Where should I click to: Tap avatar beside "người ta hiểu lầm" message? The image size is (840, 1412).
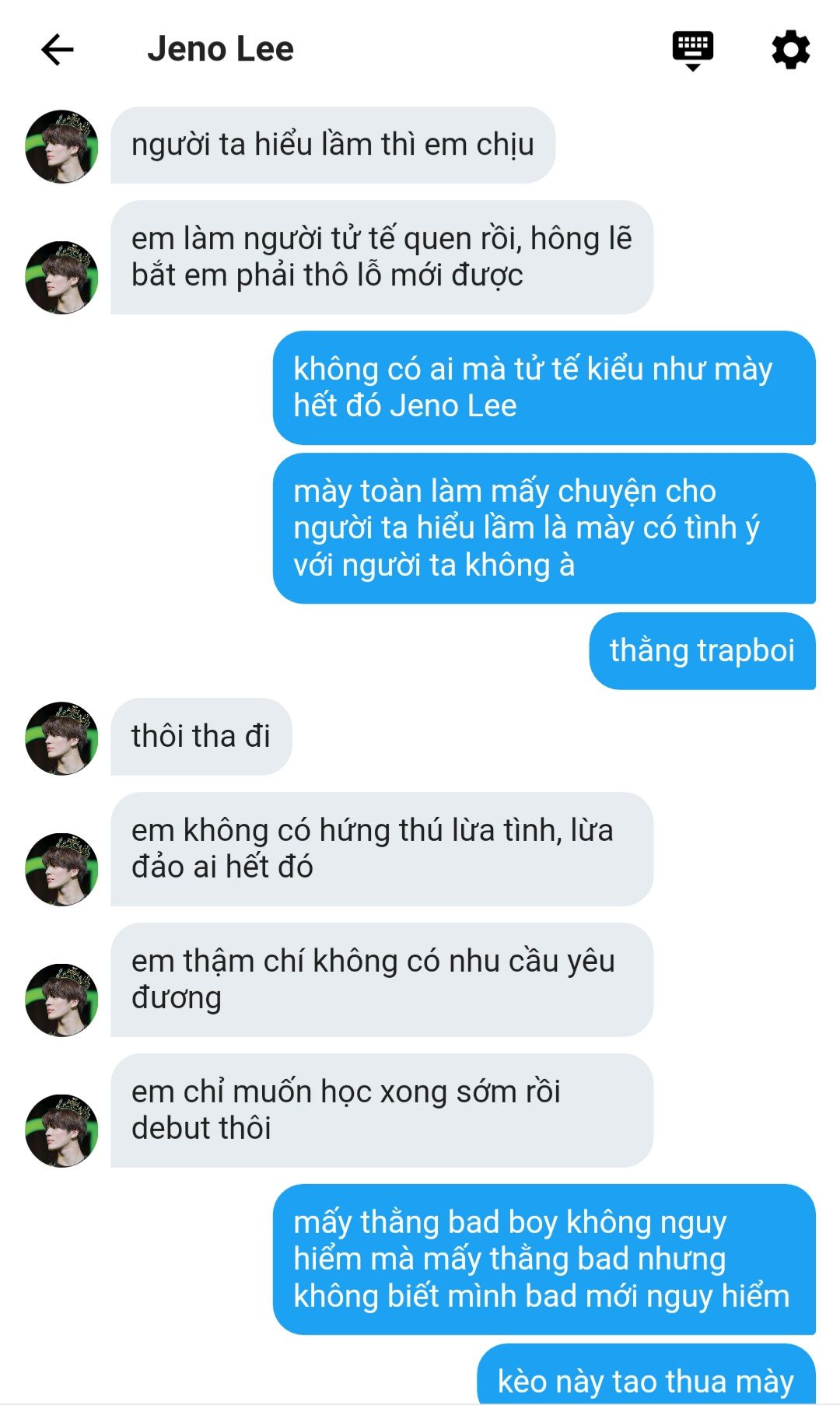tap(62, 146)
